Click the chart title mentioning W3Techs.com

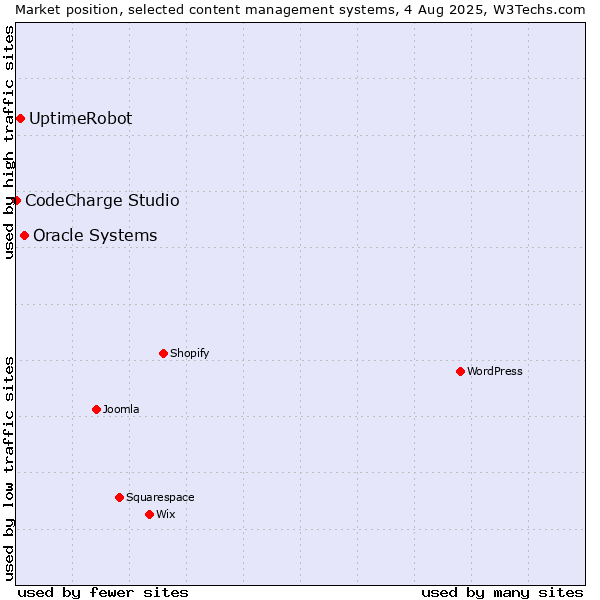coord(300,10)
